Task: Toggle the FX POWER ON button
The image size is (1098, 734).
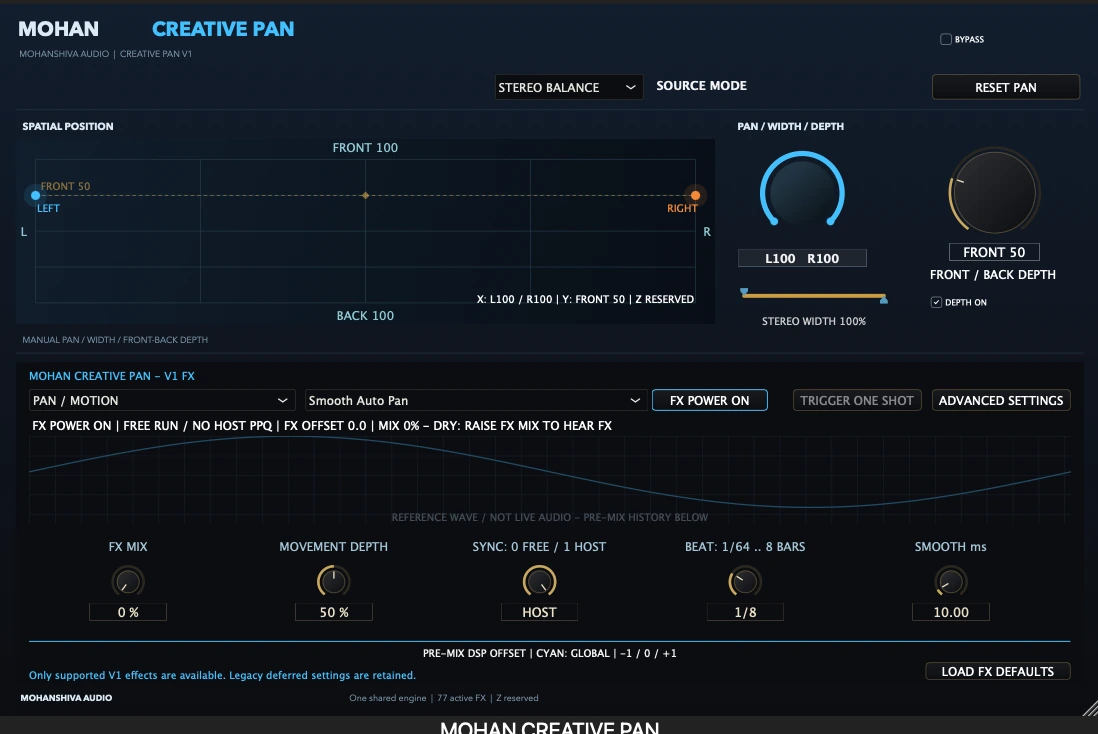Action: pyautogui.click(x=709, y=400)
